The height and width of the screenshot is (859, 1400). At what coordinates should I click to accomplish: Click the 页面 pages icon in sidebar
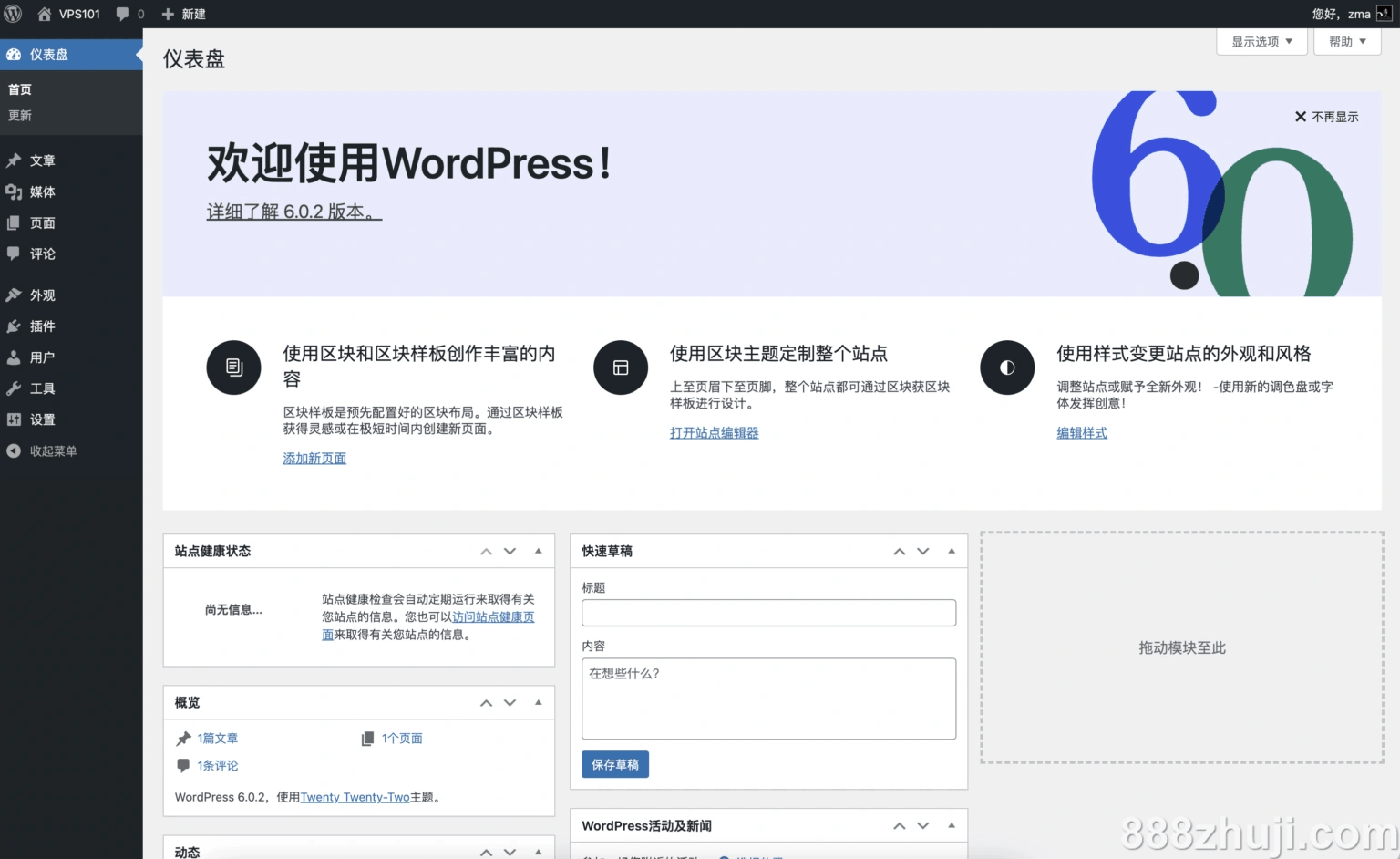pyautogui.click(x=14, y=223)
